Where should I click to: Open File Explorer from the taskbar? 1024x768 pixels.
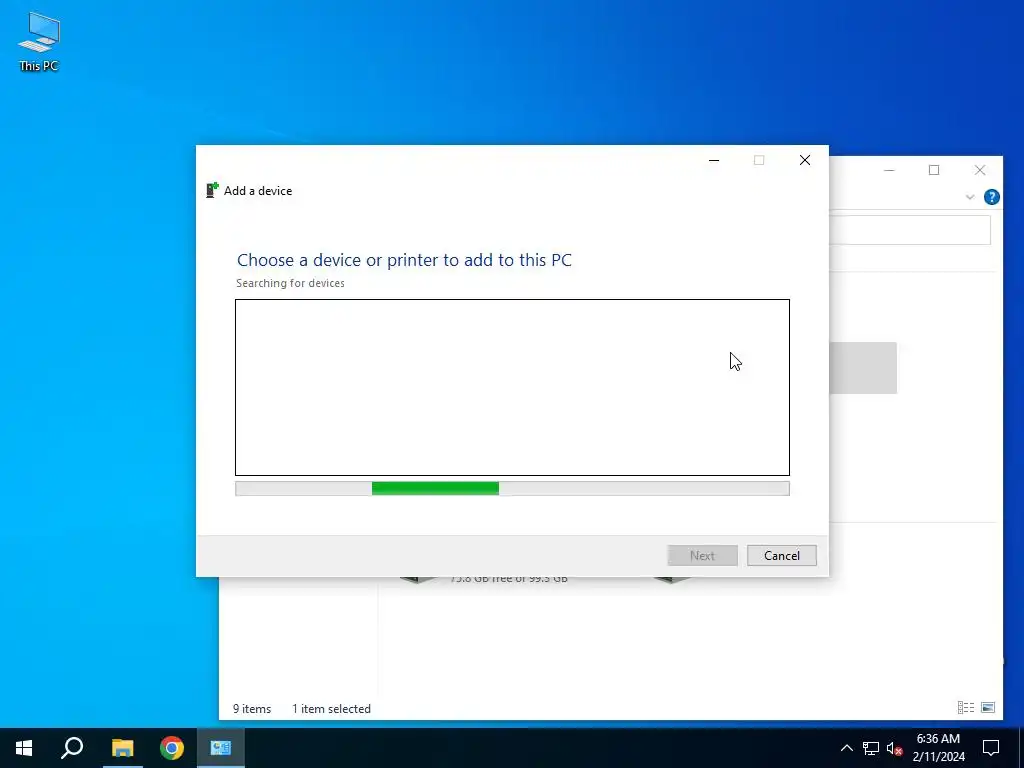click(122, 748)
